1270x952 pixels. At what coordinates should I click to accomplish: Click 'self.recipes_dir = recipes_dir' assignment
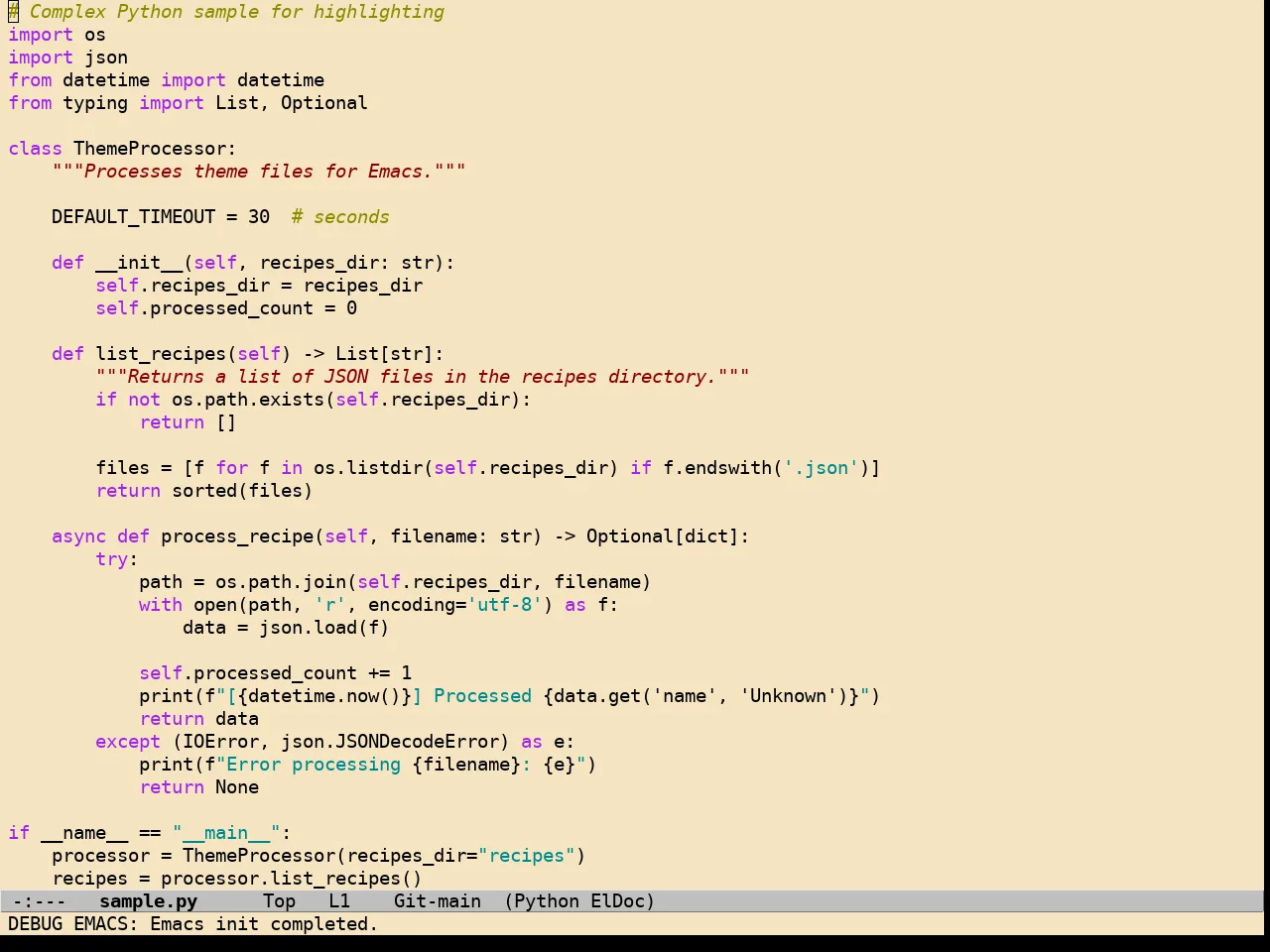(259, 286)
